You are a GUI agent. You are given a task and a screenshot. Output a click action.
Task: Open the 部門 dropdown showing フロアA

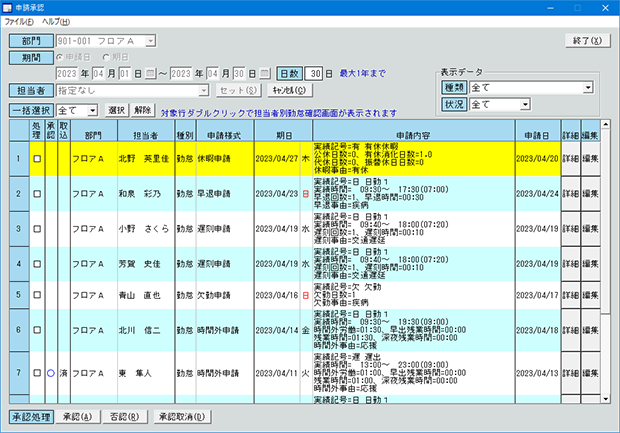pos(150,41)
